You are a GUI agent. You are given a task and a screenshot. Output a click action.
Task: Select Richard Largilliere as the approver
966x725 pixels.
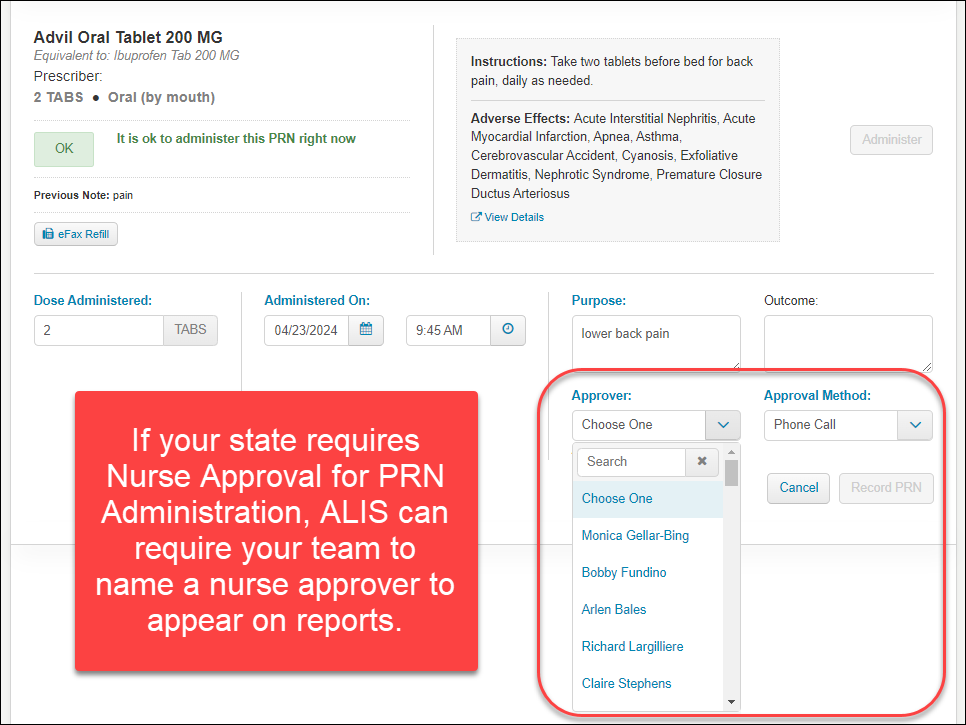[x=632, y=647]
